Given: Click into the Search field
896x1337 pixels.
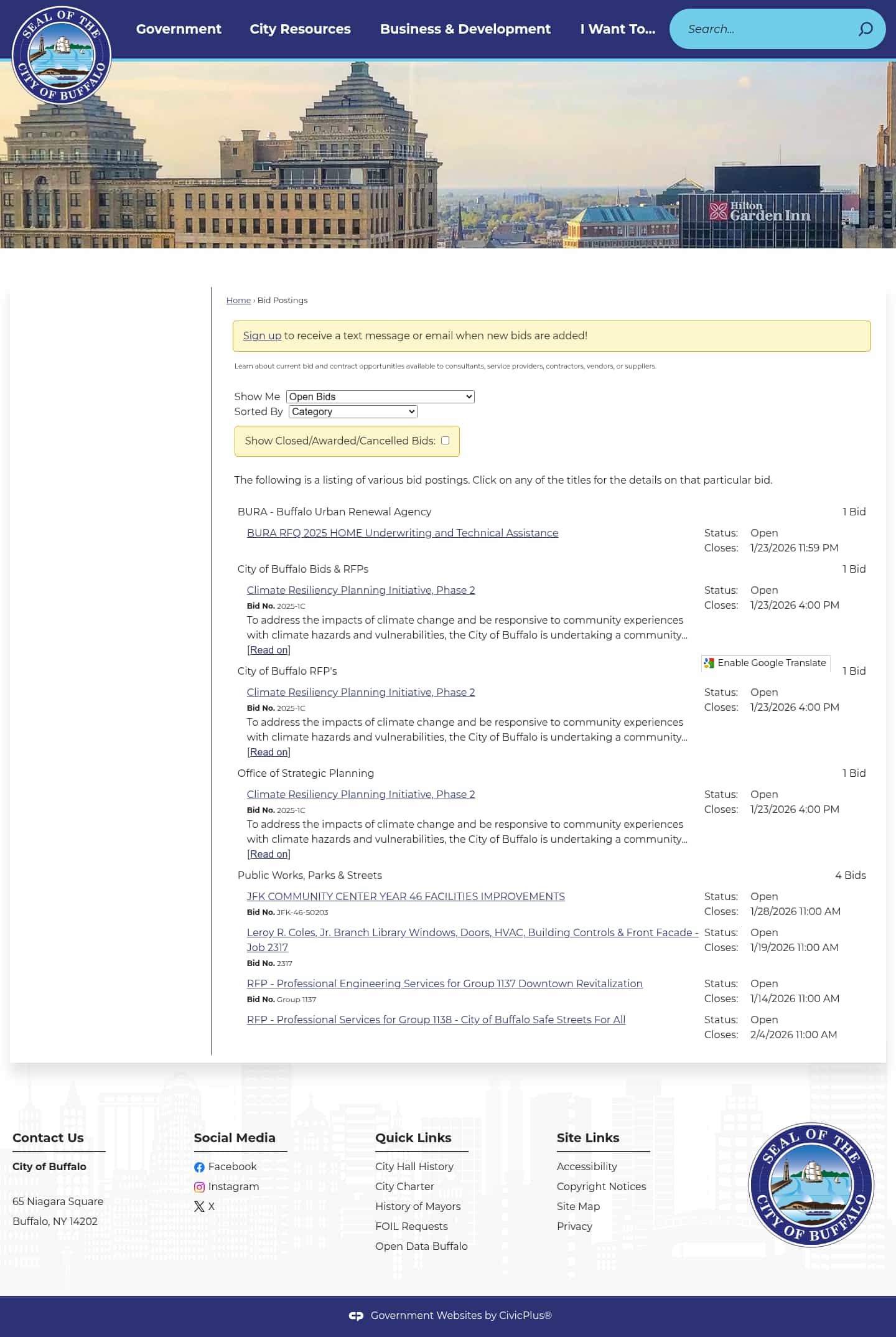Looking at the screenshot, I should 768,29.
